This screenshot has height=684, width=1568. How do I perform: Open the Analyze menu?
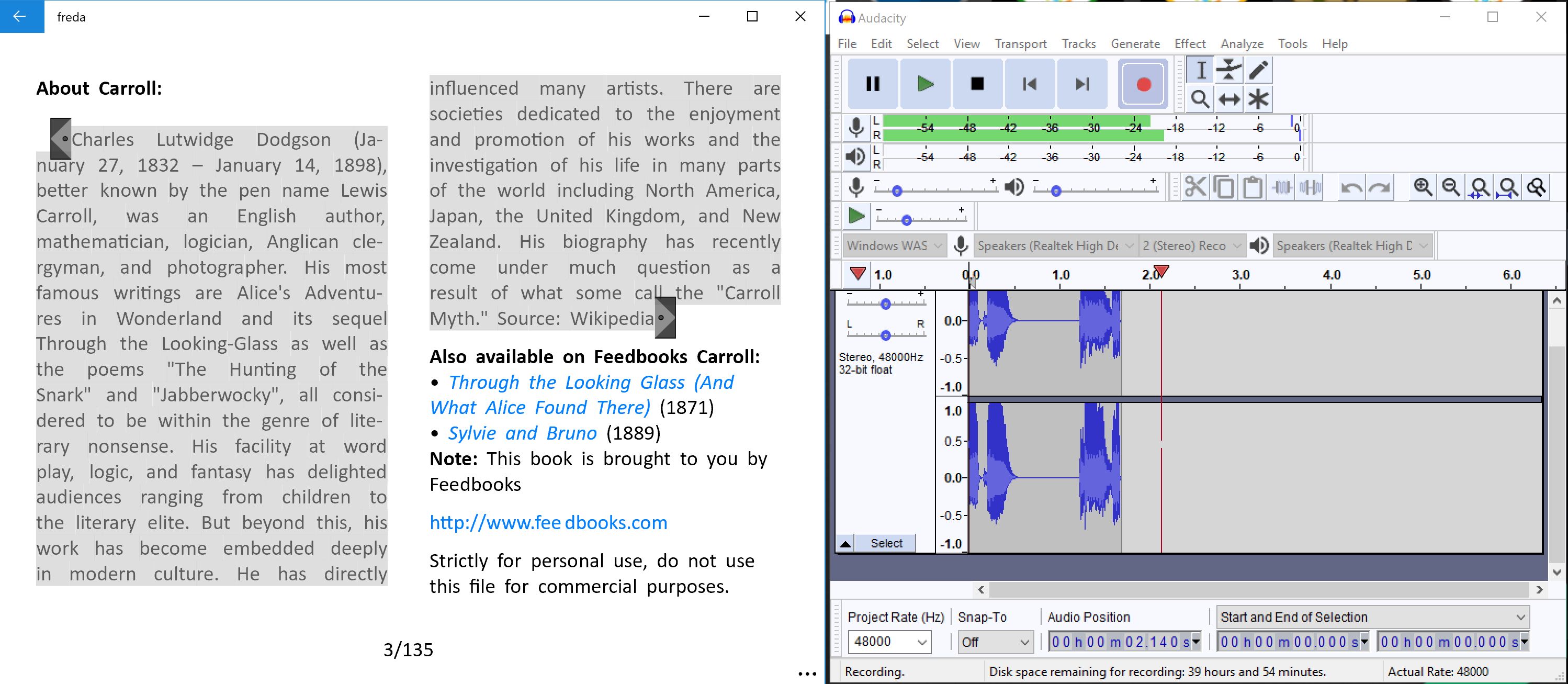tap(1241, 44)
